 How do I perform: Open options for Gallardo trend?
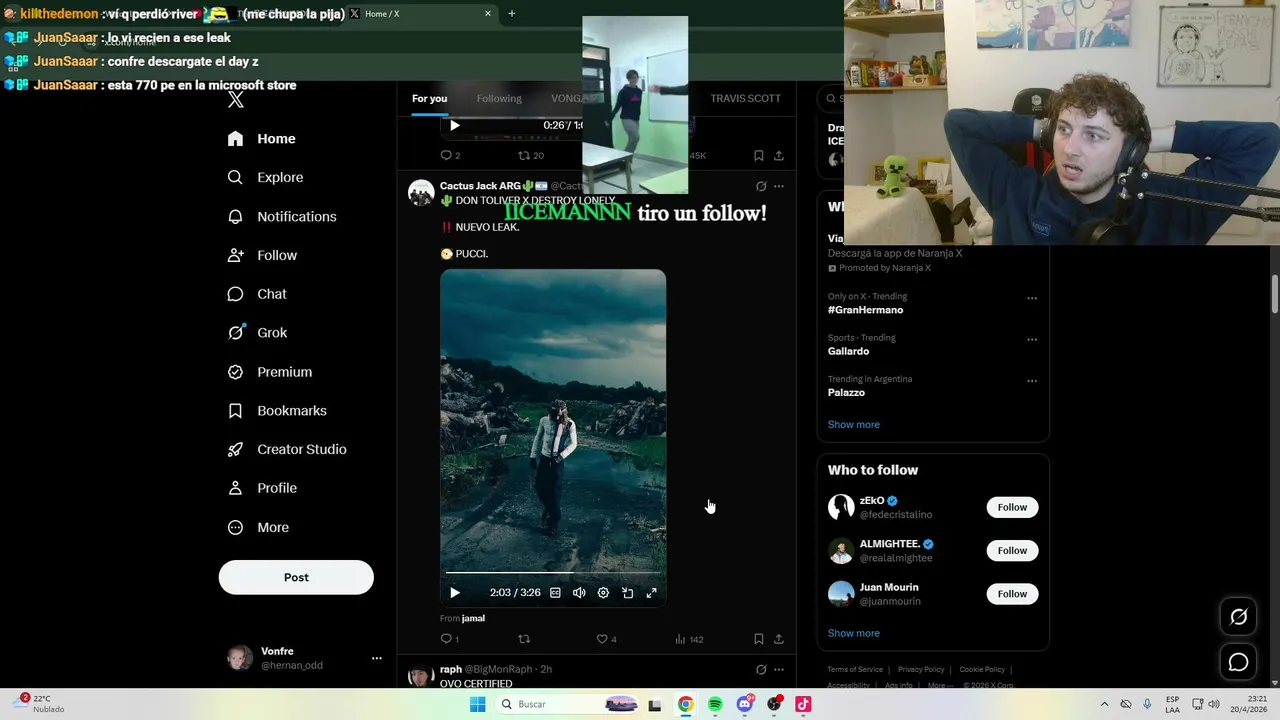[x=1032, y=339]
